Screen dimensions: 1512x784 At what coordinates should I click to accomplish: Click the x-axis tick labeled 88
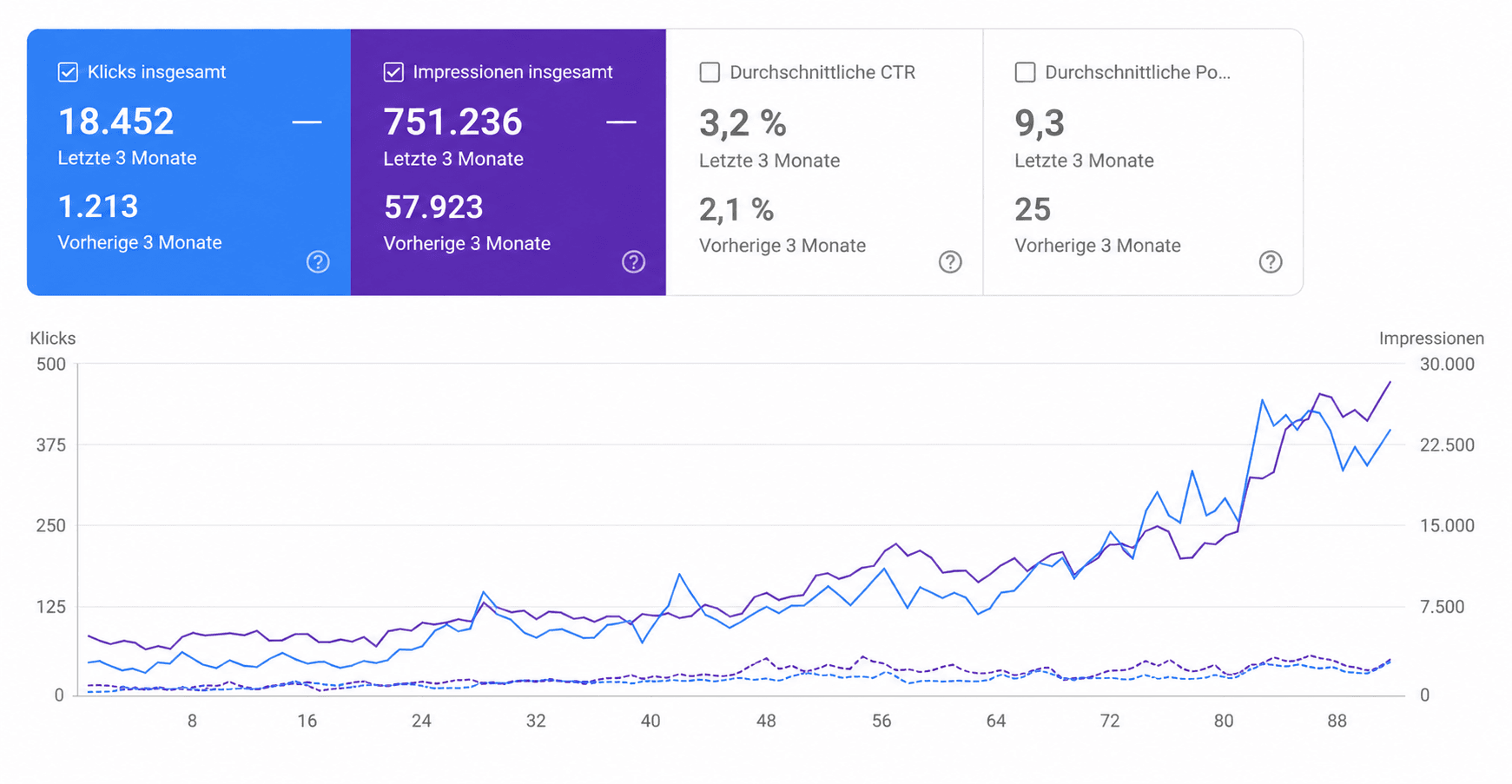pos(1337,721)
